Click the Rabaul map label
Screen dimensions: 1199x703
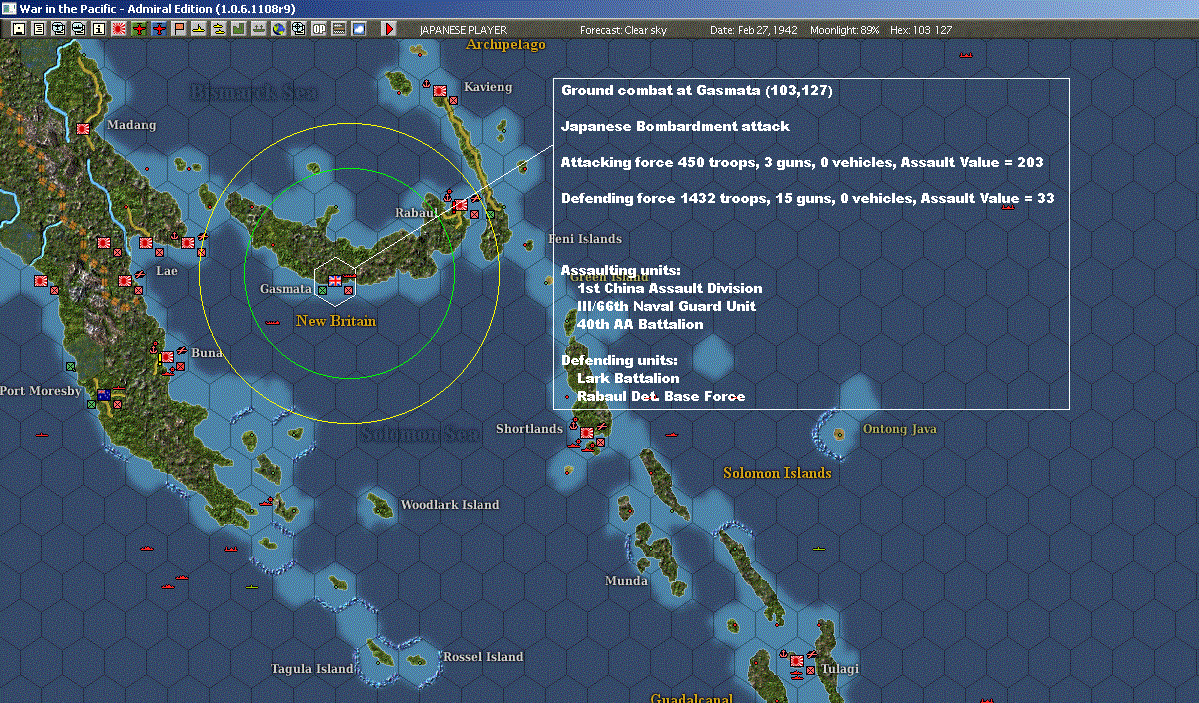(x=416, y=213)
